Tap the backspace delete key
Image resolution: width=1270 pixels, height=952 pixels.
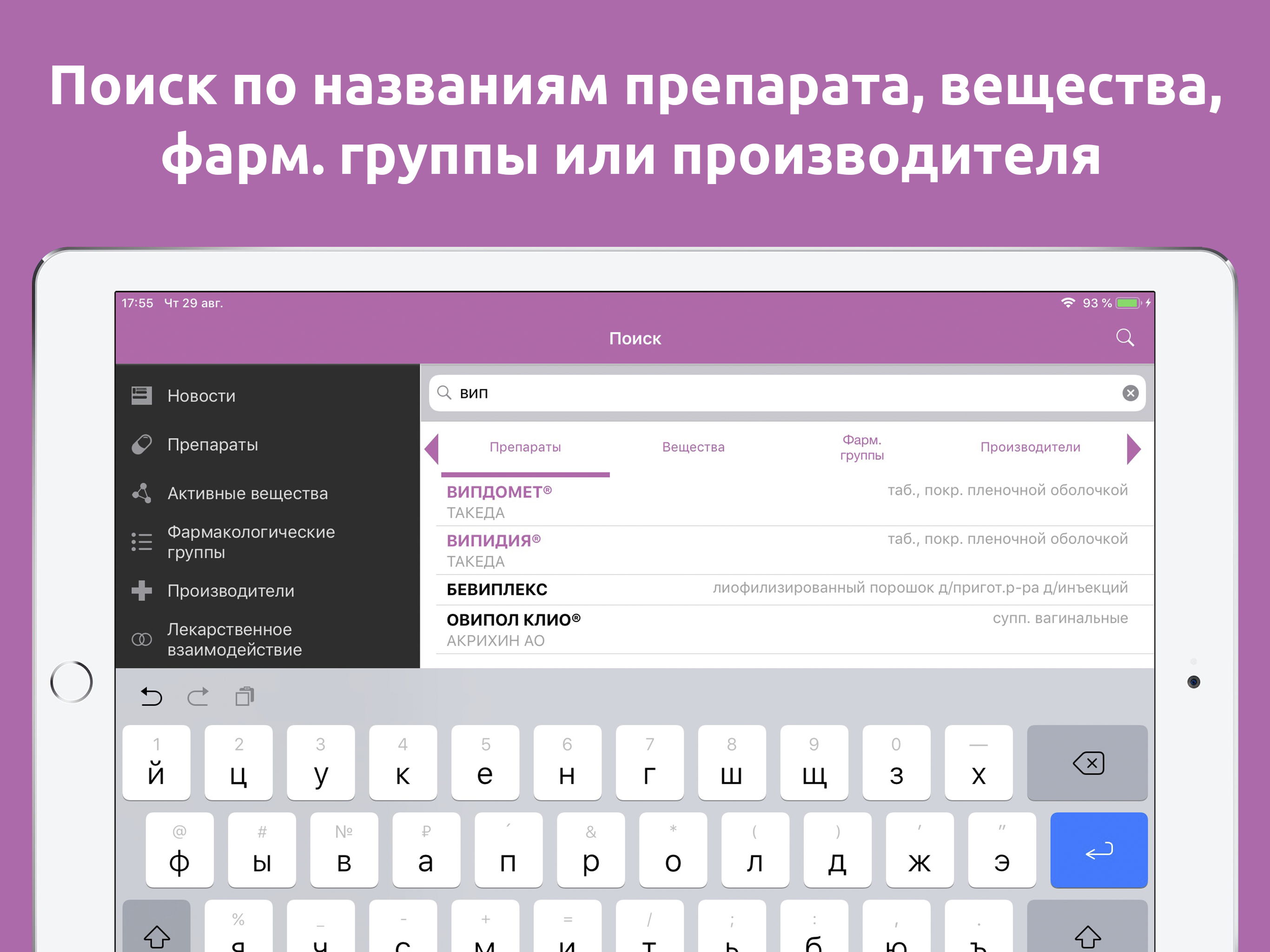click(x=1087, y=762)
